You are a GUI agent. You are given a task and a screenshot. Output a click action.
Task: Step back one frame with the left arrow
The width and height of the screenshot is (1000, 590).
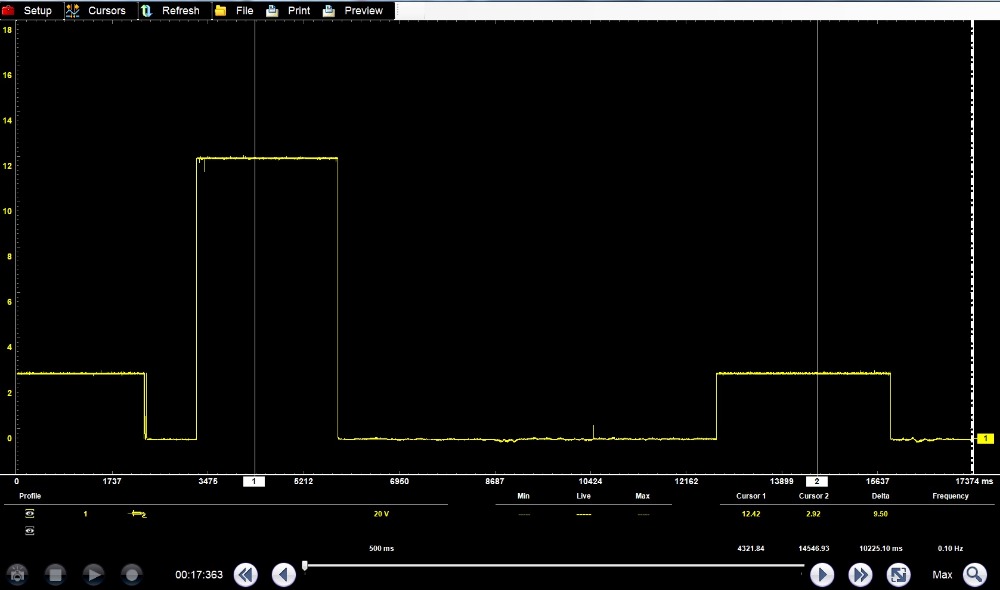point(284,574)
